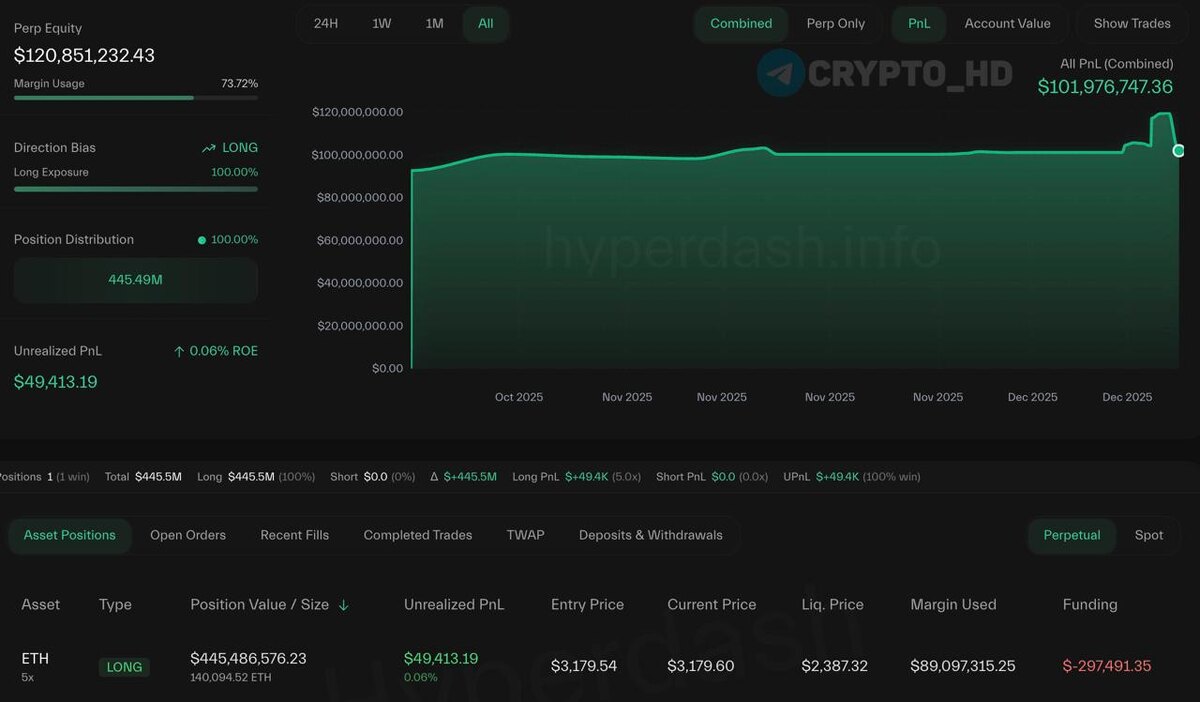Click the LONG badge in ETH row
This screenshot has width=1200, height=702.
[124, 667]
